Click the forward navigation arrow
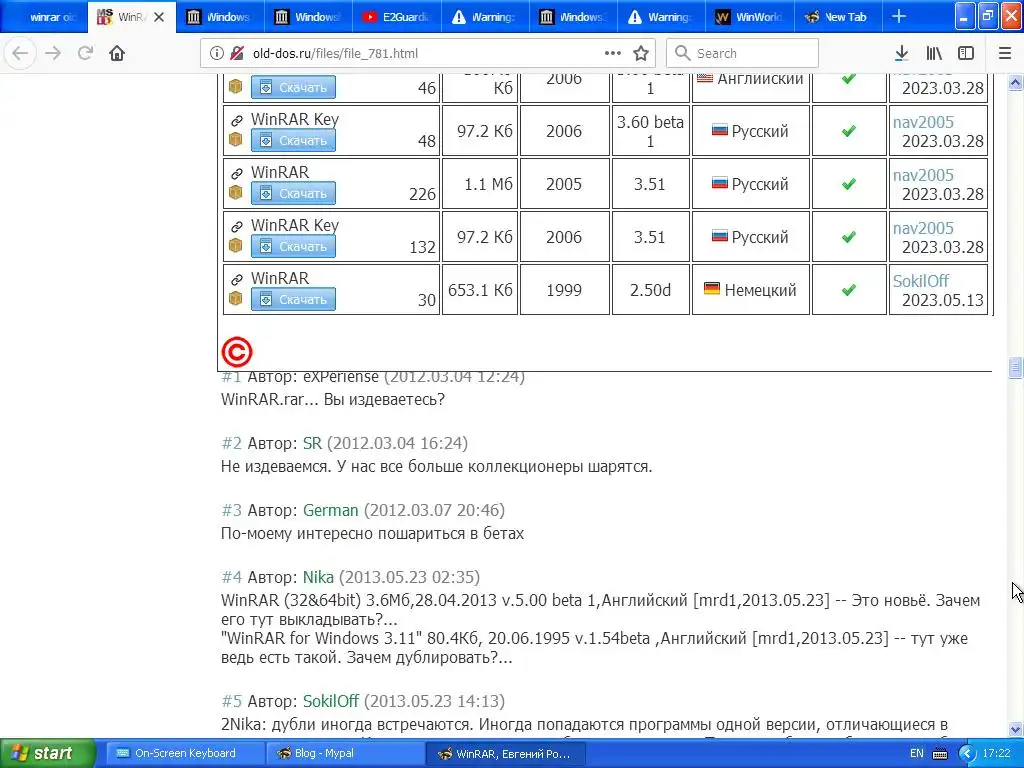This screenshot has width=1024, height=768. (53, 54)
